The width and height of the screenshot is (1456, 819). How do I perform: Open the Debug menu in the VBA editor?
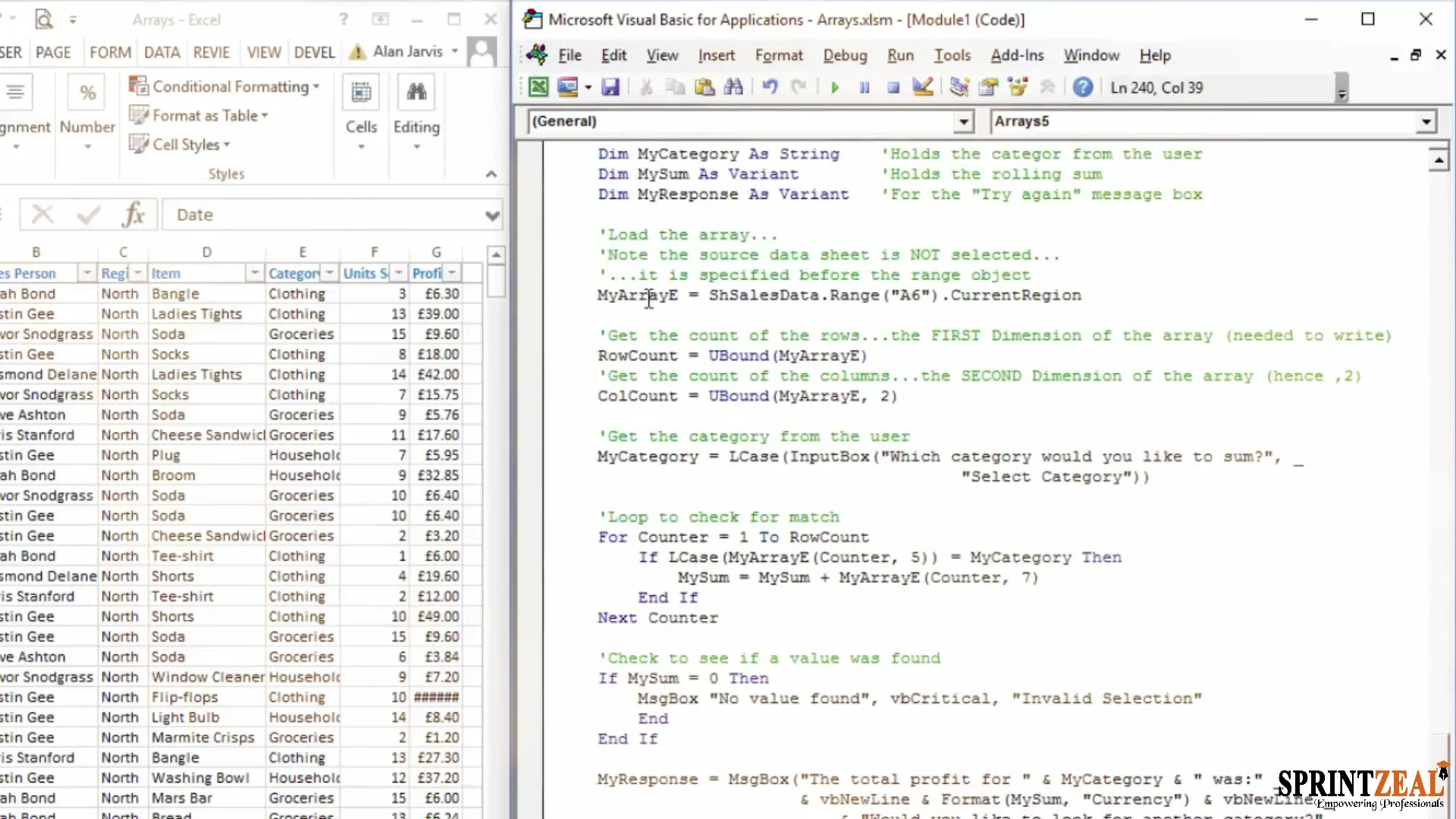[x=845, y=55]
